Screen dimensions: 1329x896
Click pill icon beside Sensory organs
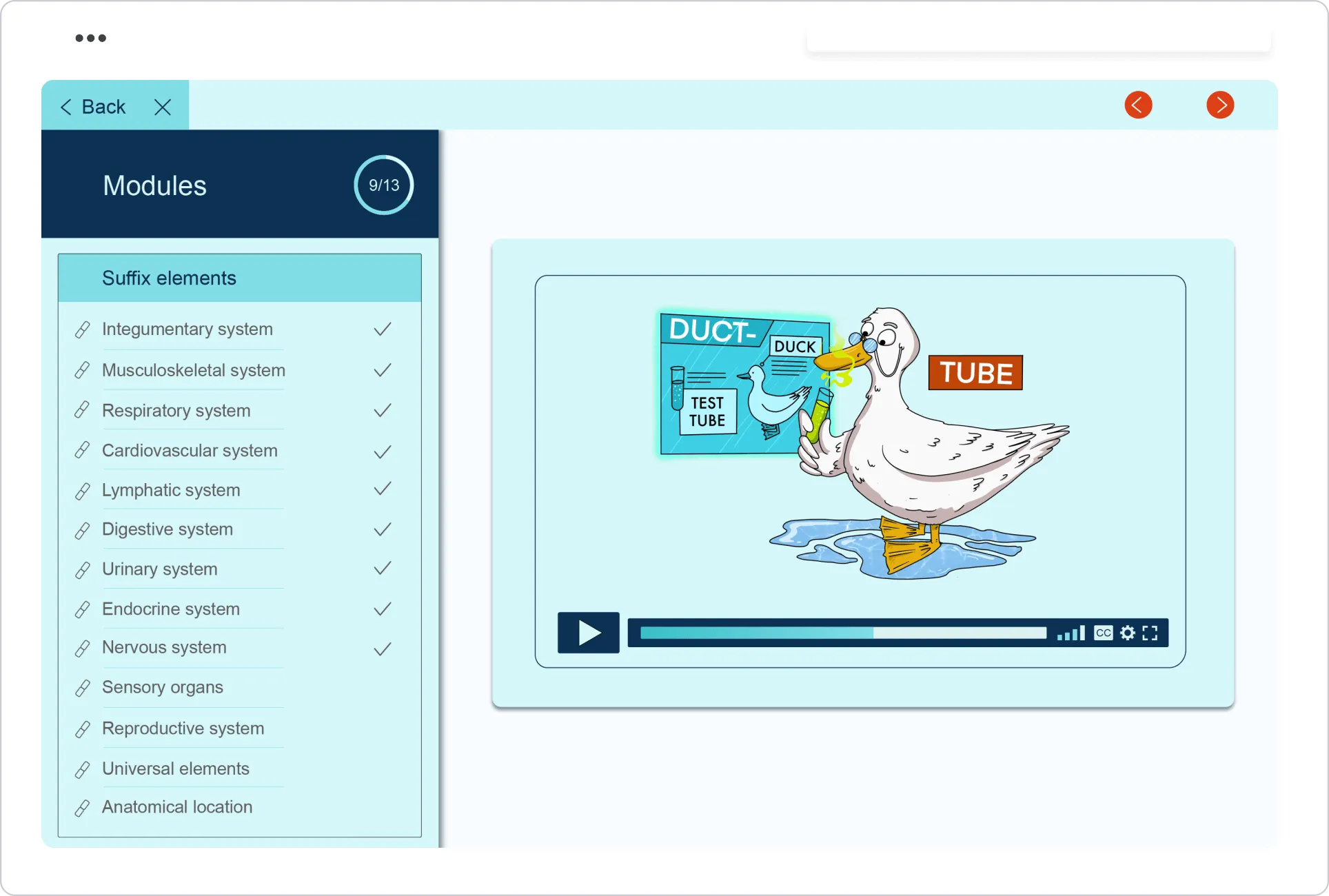pos(83,688)
